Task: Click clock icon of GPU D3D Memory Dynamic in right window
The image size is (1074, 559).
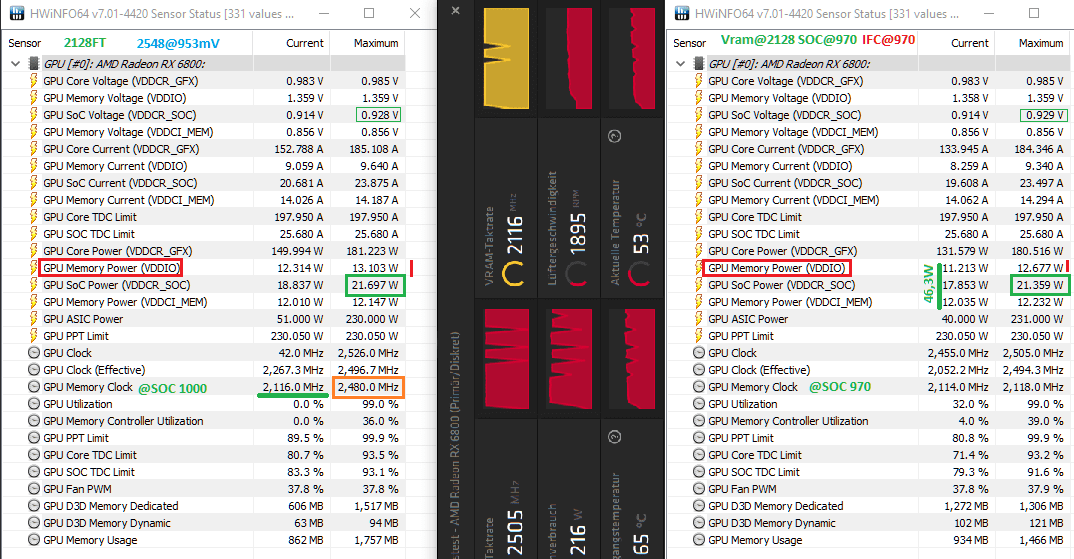Action: [x=699, y=523]
